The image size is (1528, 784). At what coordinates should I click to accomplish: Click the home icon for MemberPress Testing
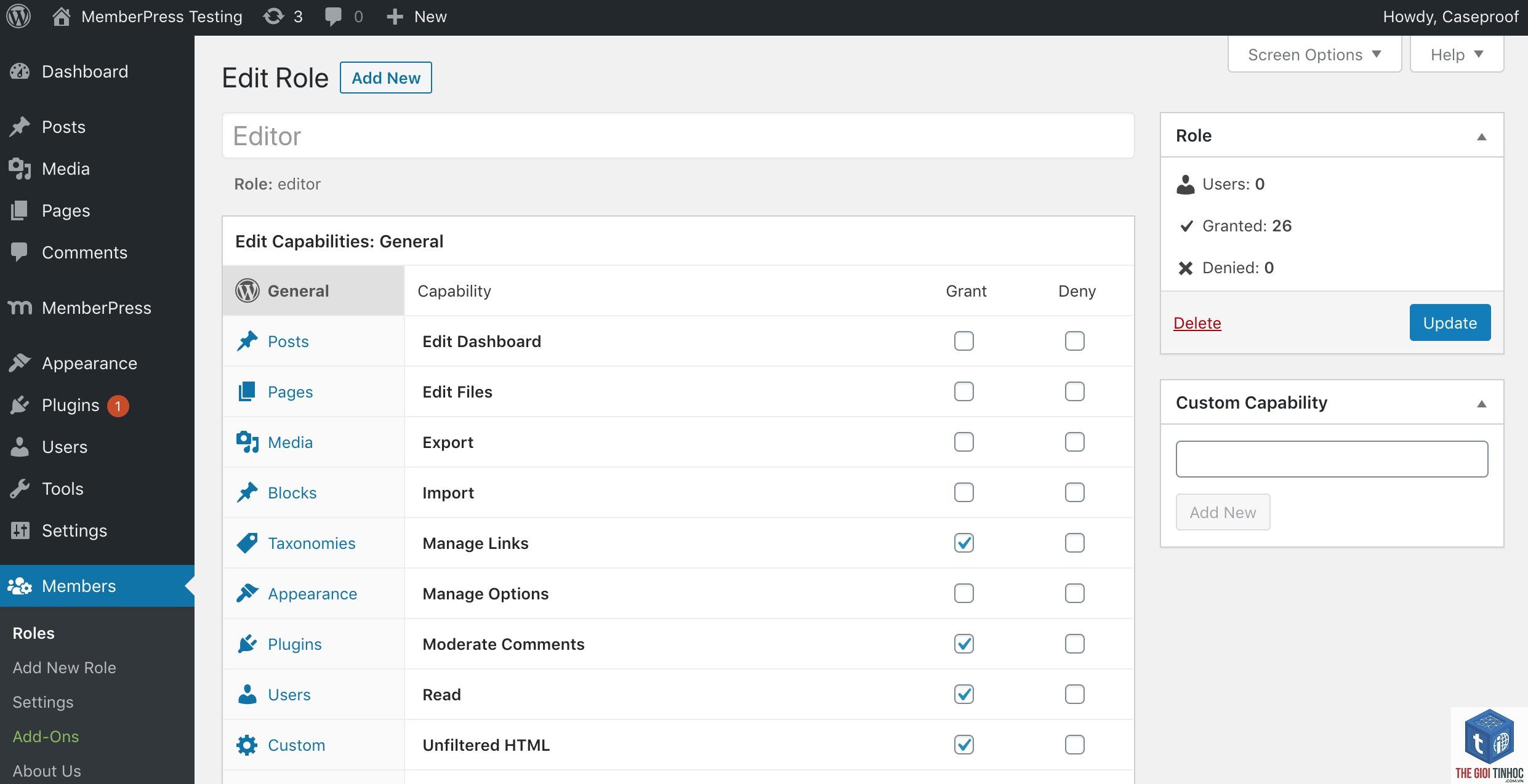[61, 17]
